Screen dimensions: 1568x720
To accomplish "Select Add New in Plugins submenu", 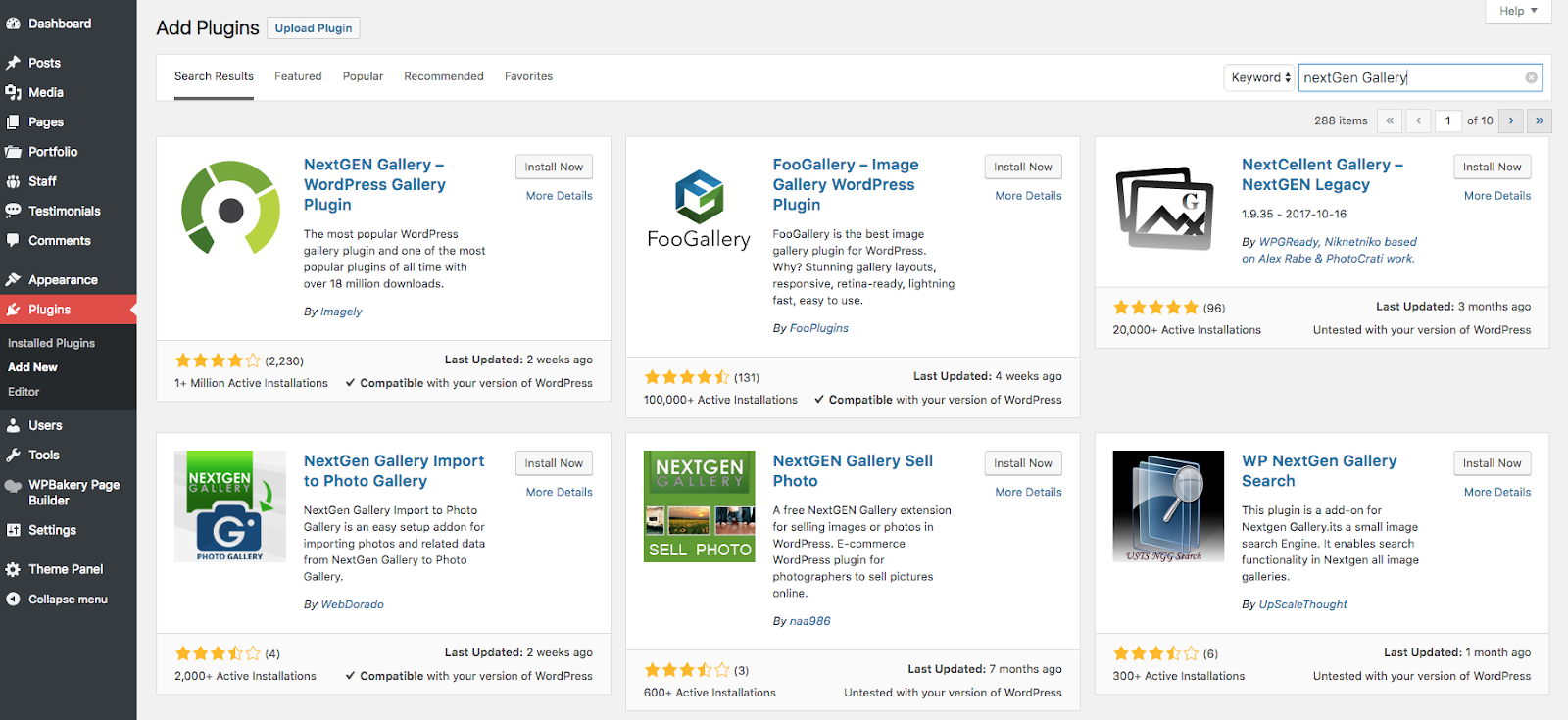I will pyautogui.click(x=32, y=367).
